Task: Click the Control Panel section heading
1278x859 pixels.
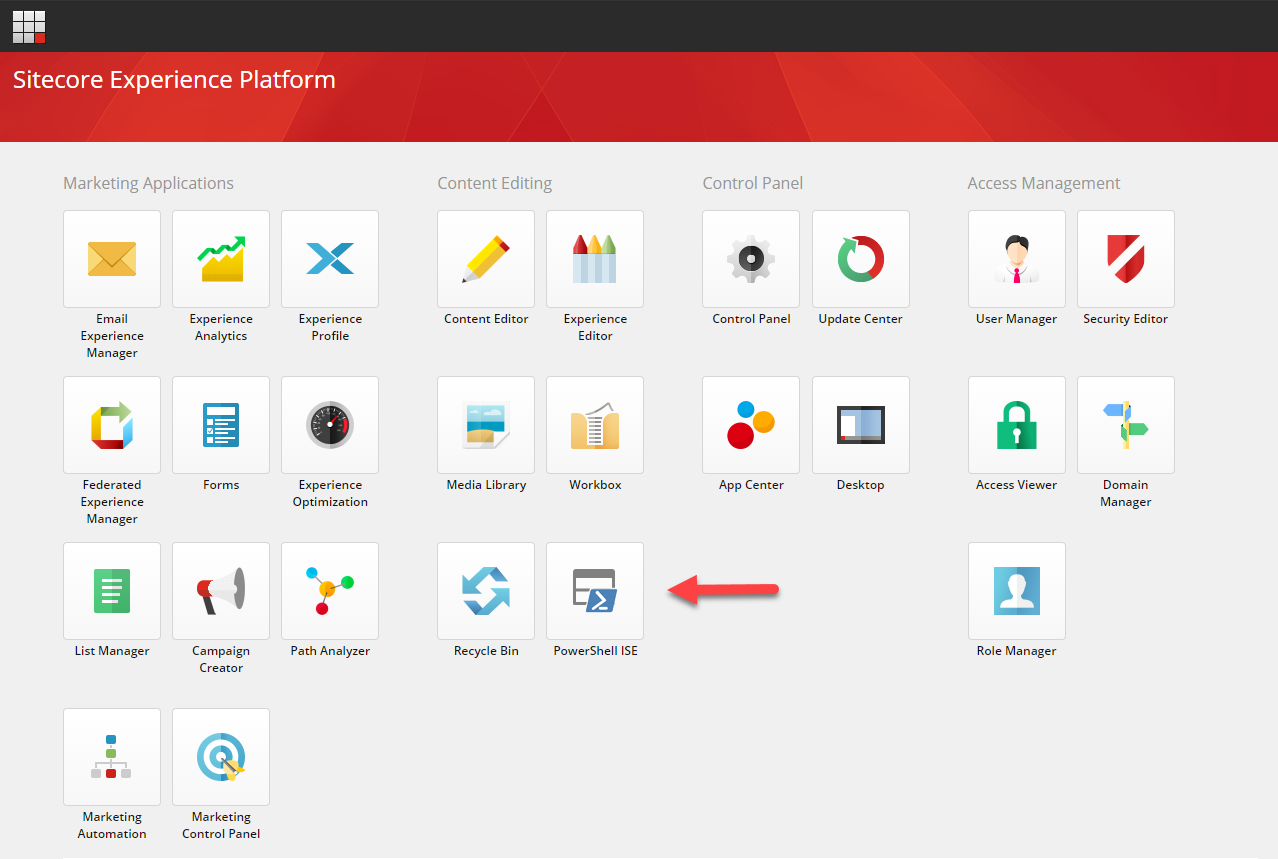Action: click(752, 183)
